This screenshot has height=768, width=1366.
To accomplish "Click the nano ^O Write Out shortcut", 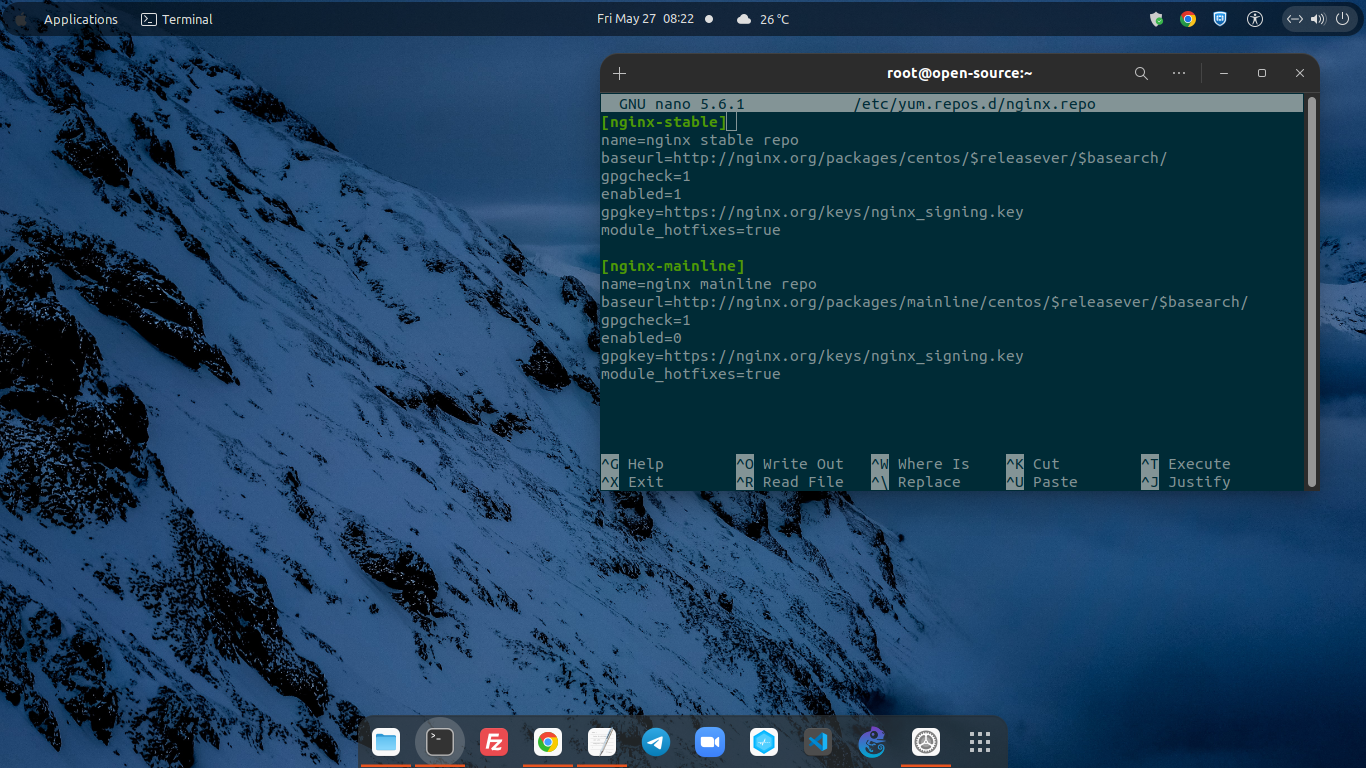I will (790, 464).
